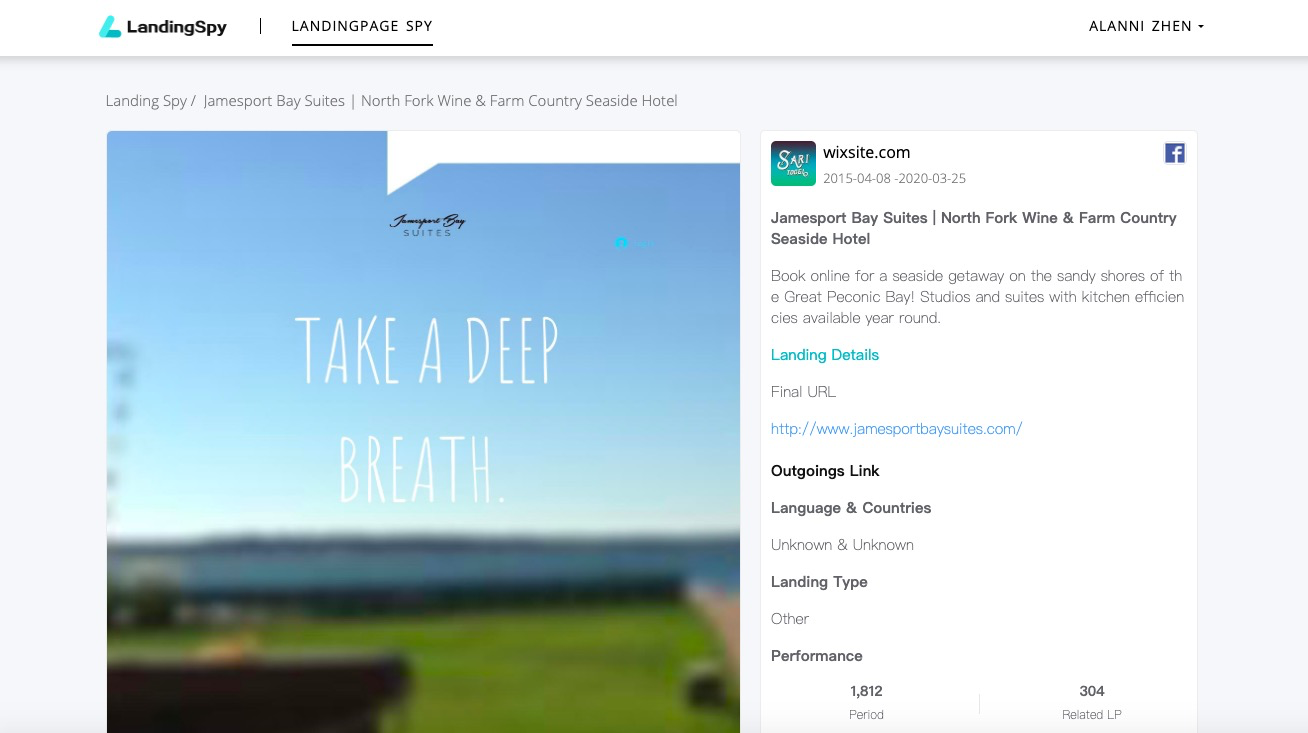Click the Unknown & Unknown value
Screen dimensions: 1308x733
coord(842,545)
